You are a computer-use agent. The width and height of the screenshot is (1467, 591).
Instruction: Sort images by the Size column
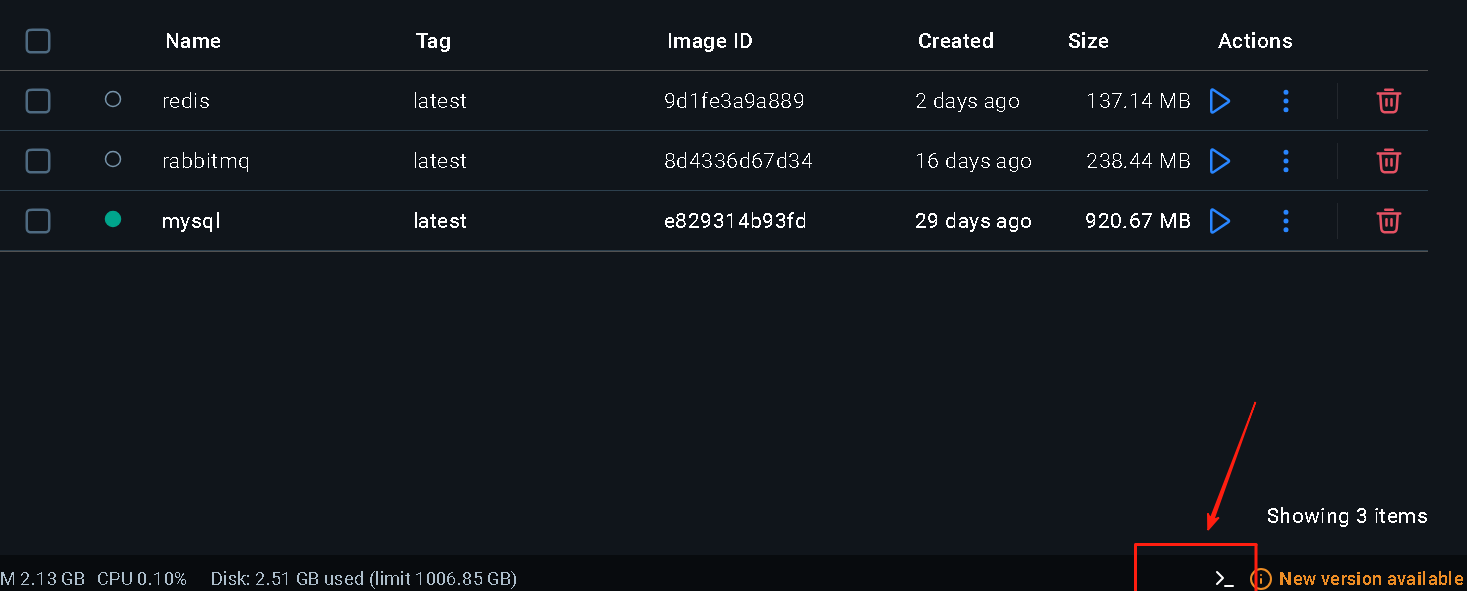(x=1088, y=41)
